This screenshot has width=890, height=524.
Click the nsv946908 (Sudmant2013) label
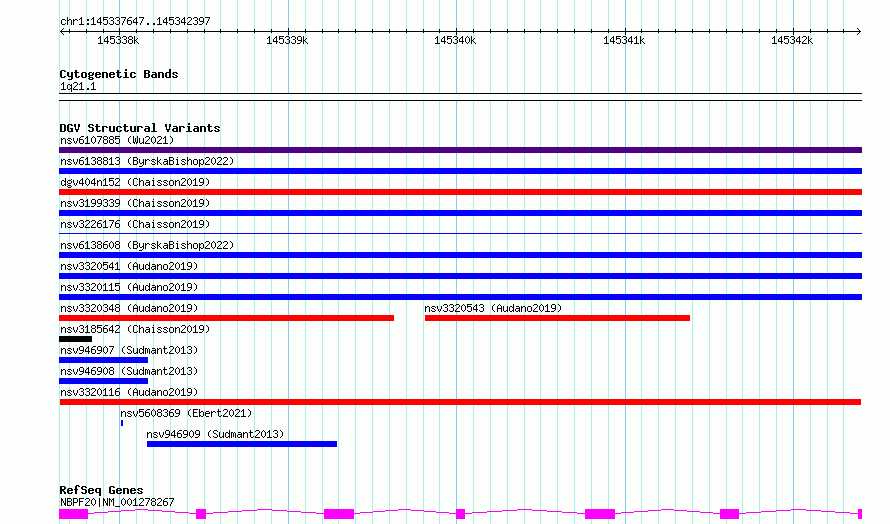pos(129,371)
